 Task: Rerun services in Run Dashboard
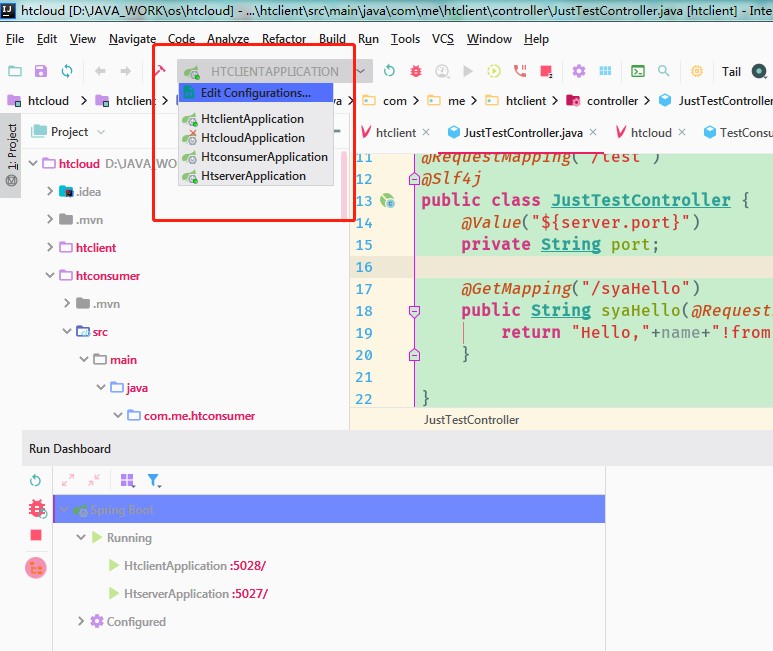click(x=36, y=481)
